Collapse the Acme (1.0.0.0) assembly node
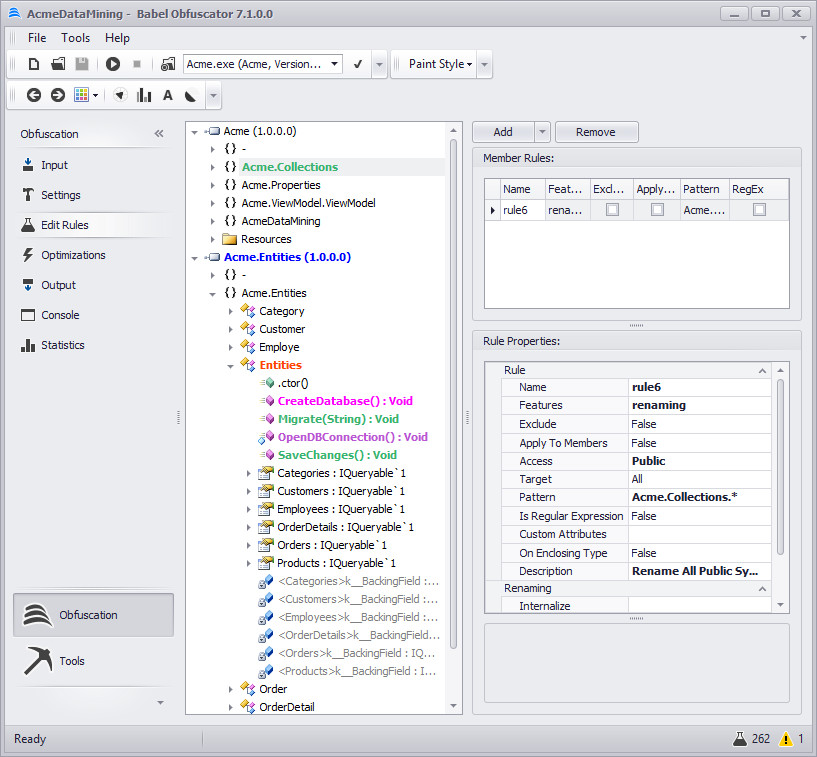The width and height of the screenshot is (817, 757). [x=194, y=132]
